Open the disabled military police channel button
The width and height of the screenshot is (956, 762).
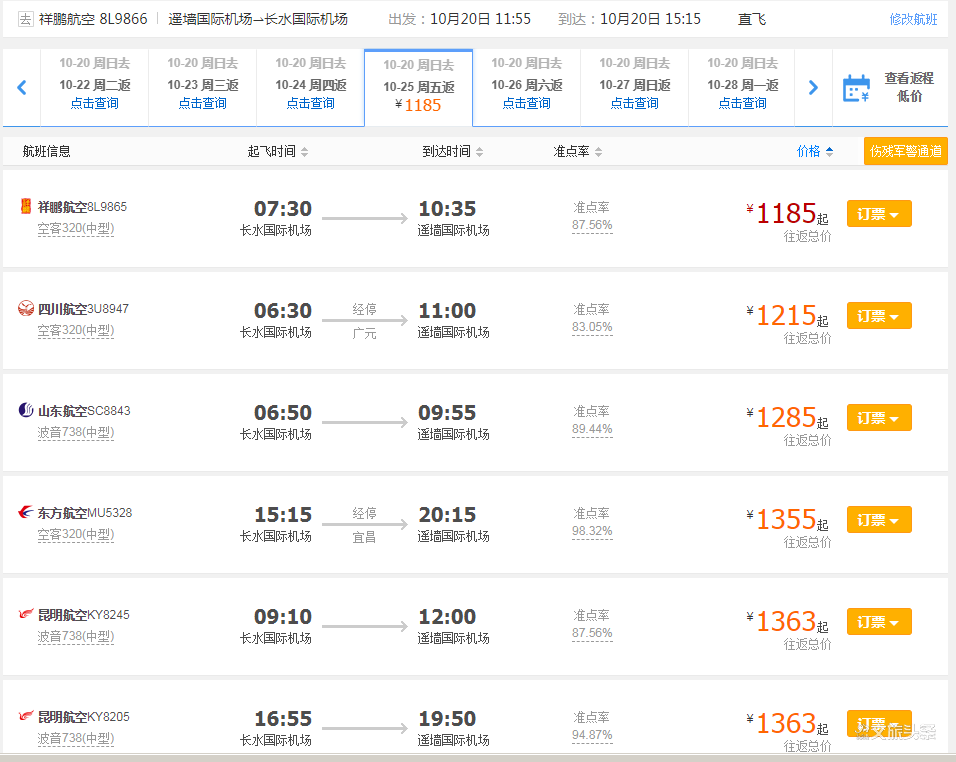point(905,152)
